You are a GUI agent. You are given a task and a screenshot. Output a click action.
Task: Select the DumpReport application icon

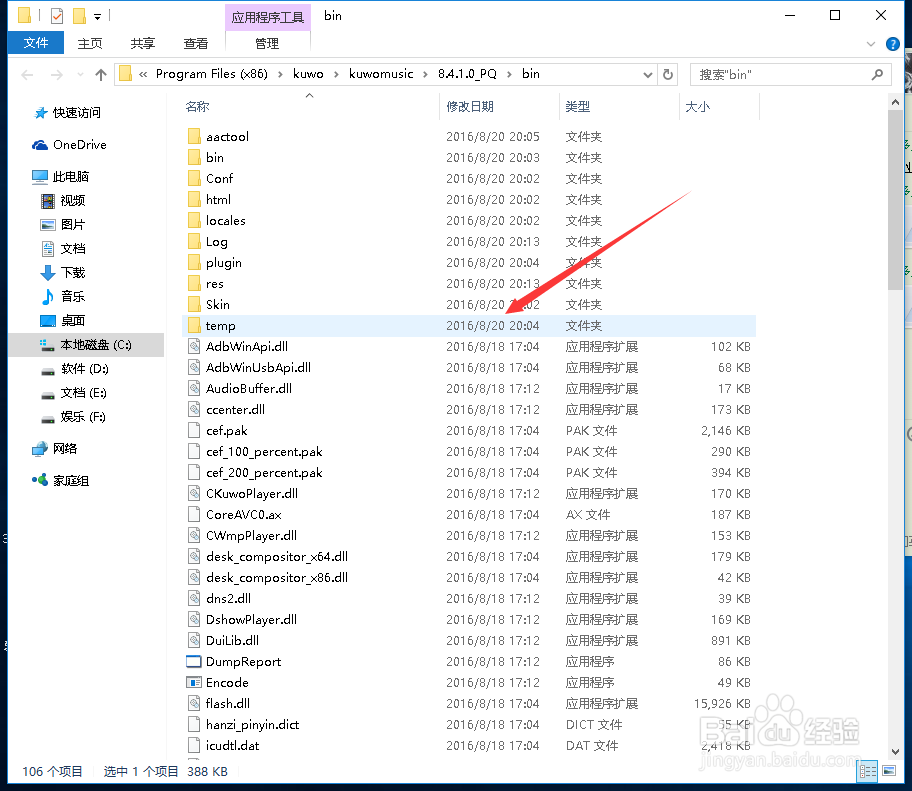coord(194,661)
